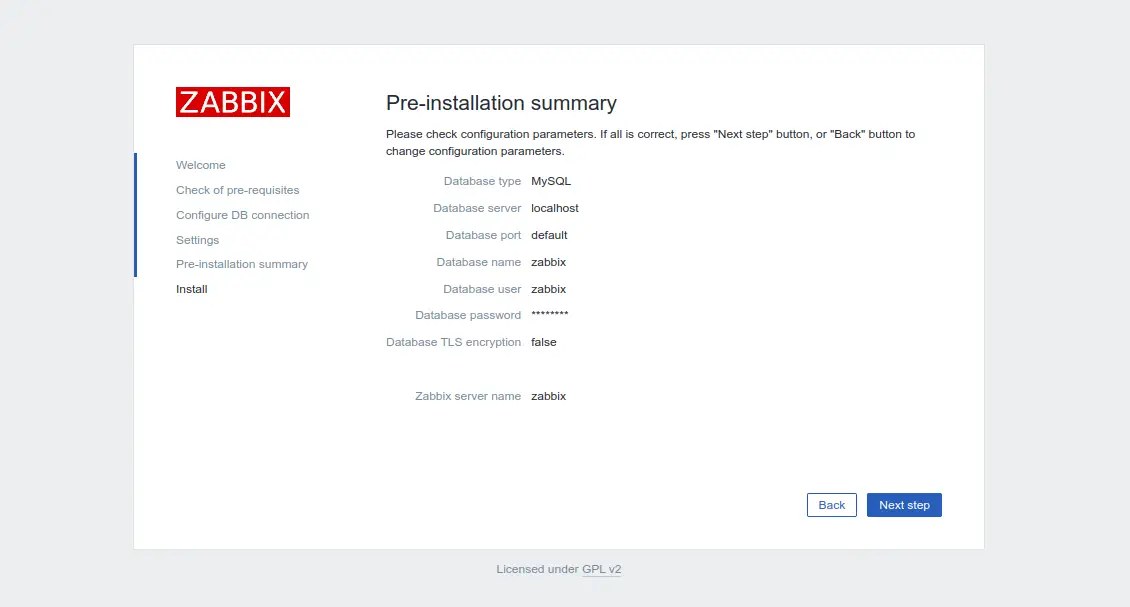Viewport: 1130px width, 607px height.
Task: Click the localhost database server value
Action: click(555, 208)
